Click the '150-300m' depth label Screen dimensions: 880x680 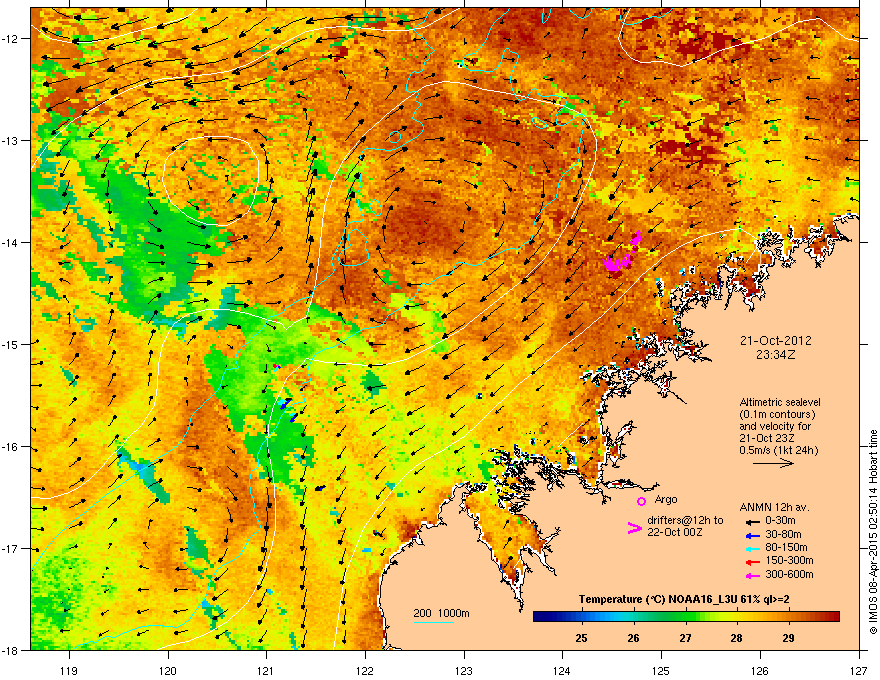789,560
